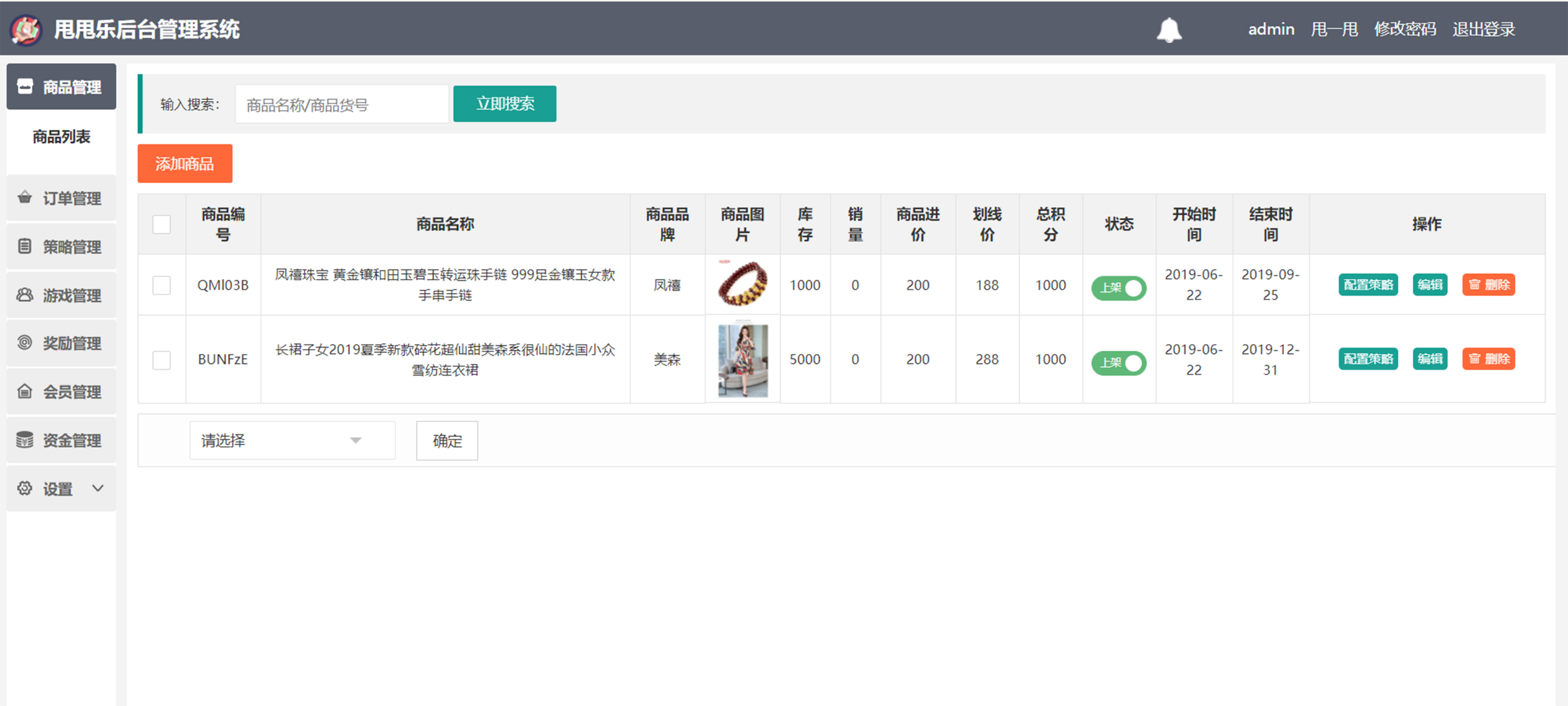The image size is (1568, 706).
Task: Toggle 上架 switch for BUNFzE
Action: pyautogui.click(x=1118, y=362)
